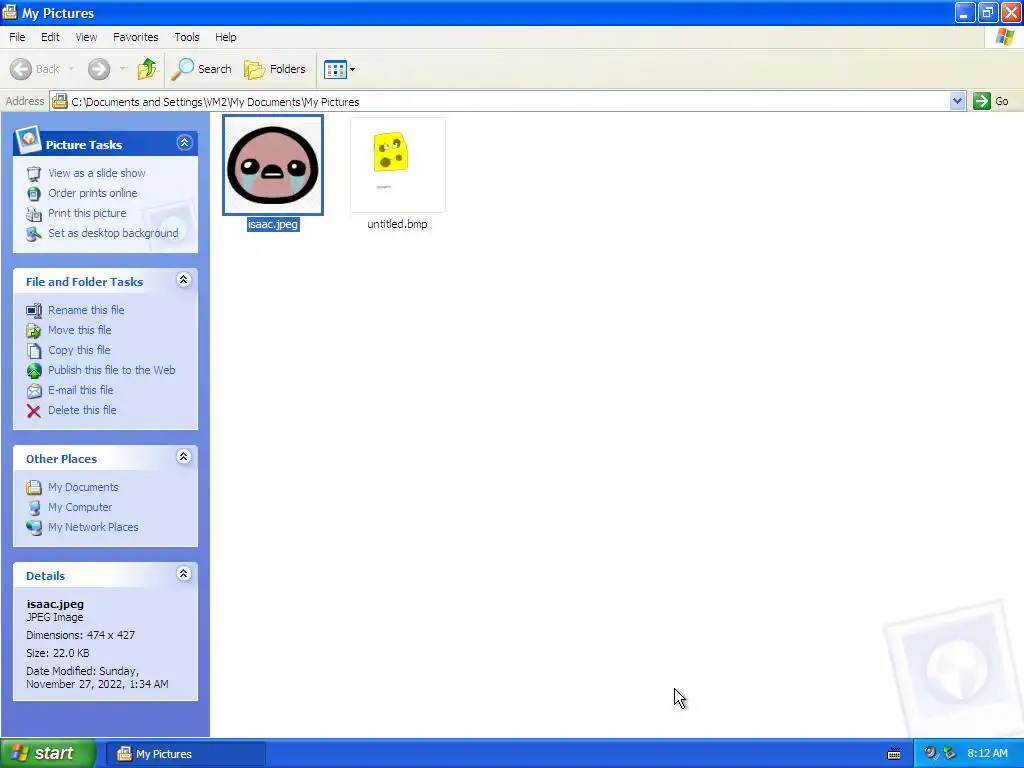The height and width of the screenshot is (768, 1024).
Task: Open the Start menu
Action: pyautogui.click(x=48, y=754)
